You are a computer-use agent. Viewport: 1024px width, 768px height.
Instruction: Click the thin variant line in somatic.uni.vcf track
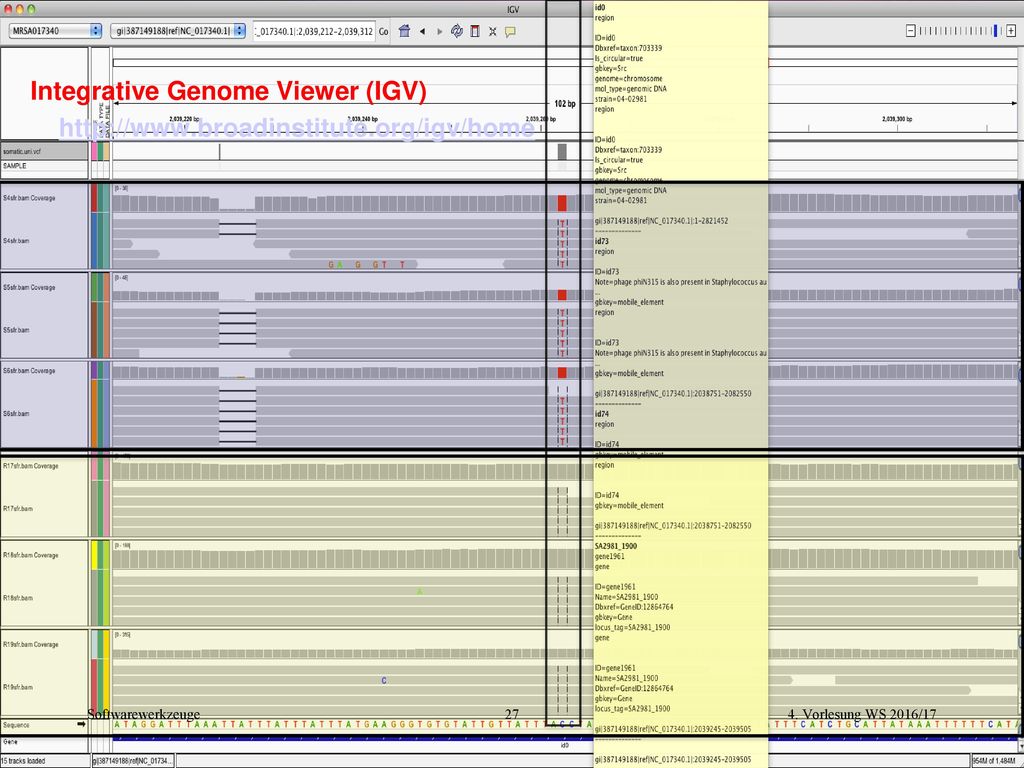pos(219,152)
